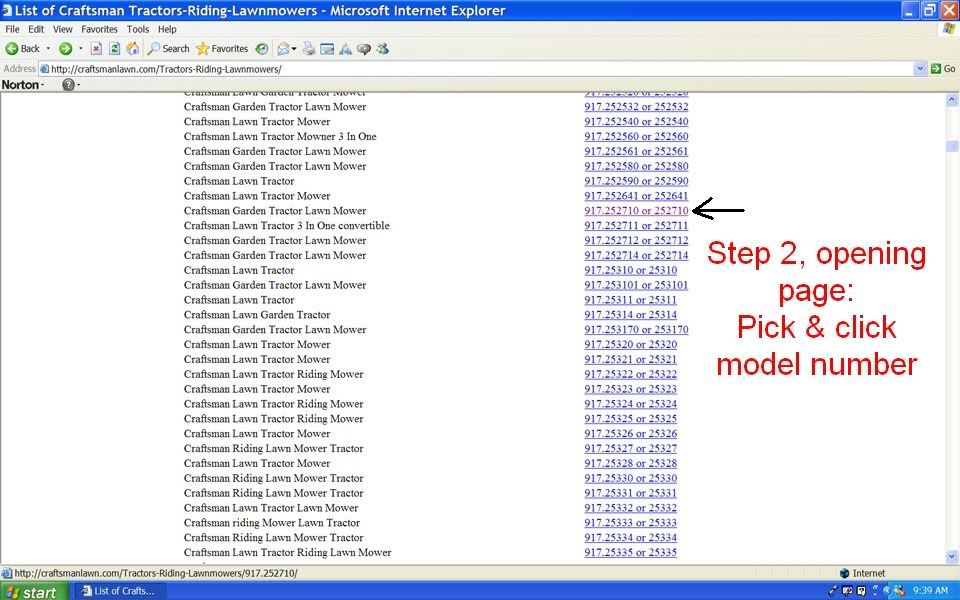The width and height of the screenshot is (960, 600).
Task: Open the Favorites pane from toolbar
Action: (222, 49)
